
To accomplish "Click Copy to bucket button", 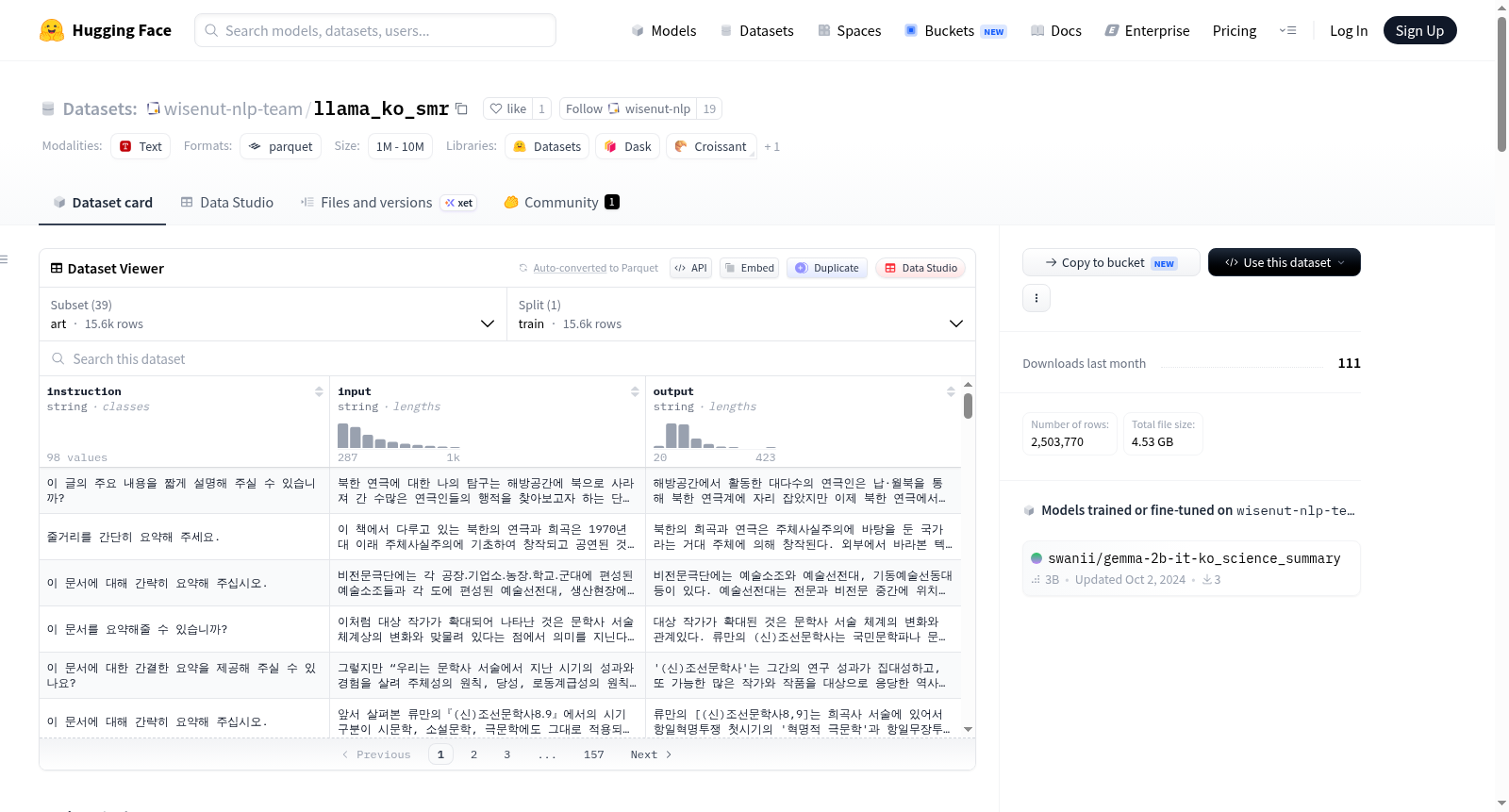I will click(x=1111, y=262).
